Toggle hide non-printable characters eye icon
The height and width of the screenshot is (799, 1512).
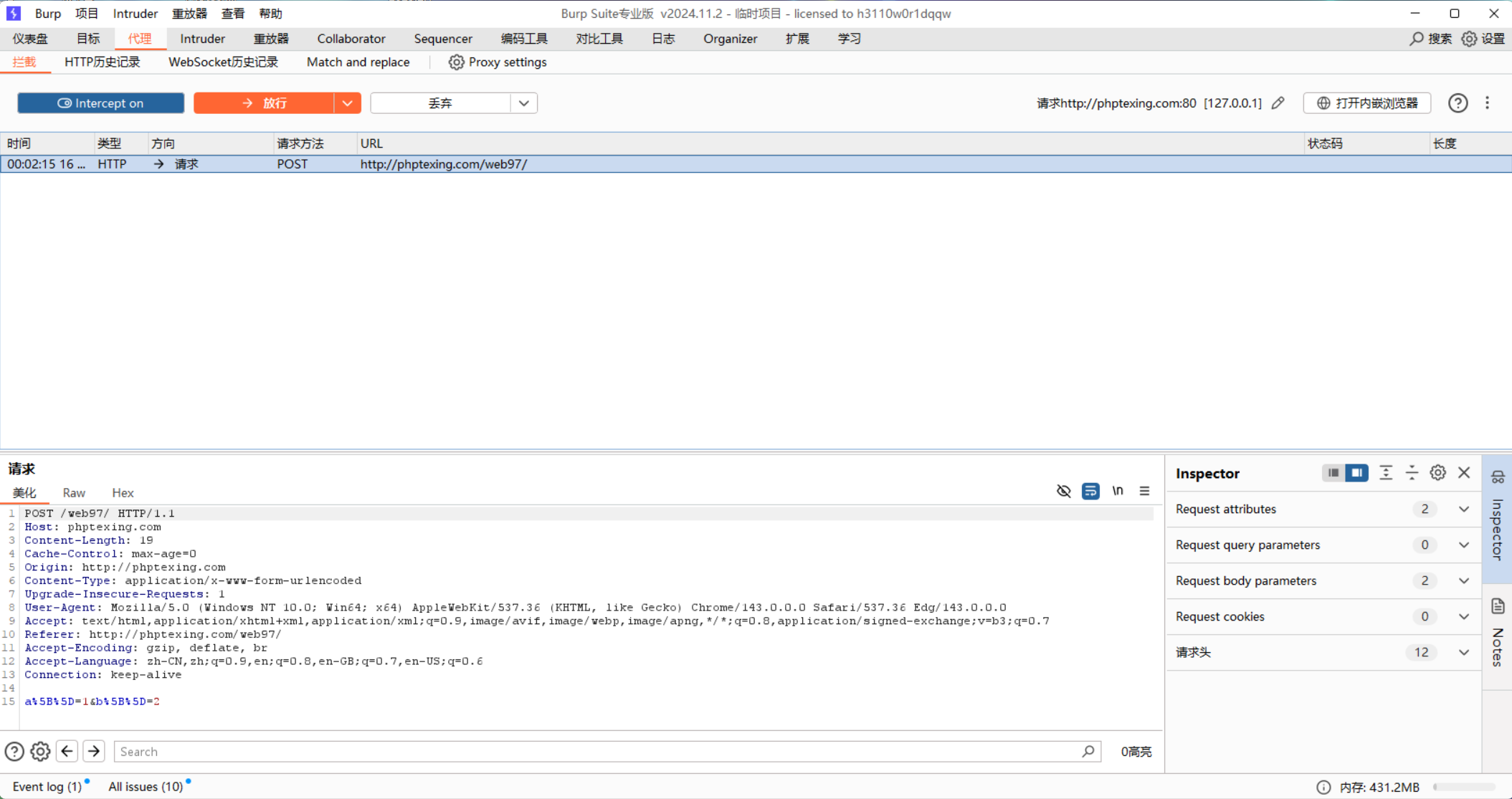tap(1063, 492)
